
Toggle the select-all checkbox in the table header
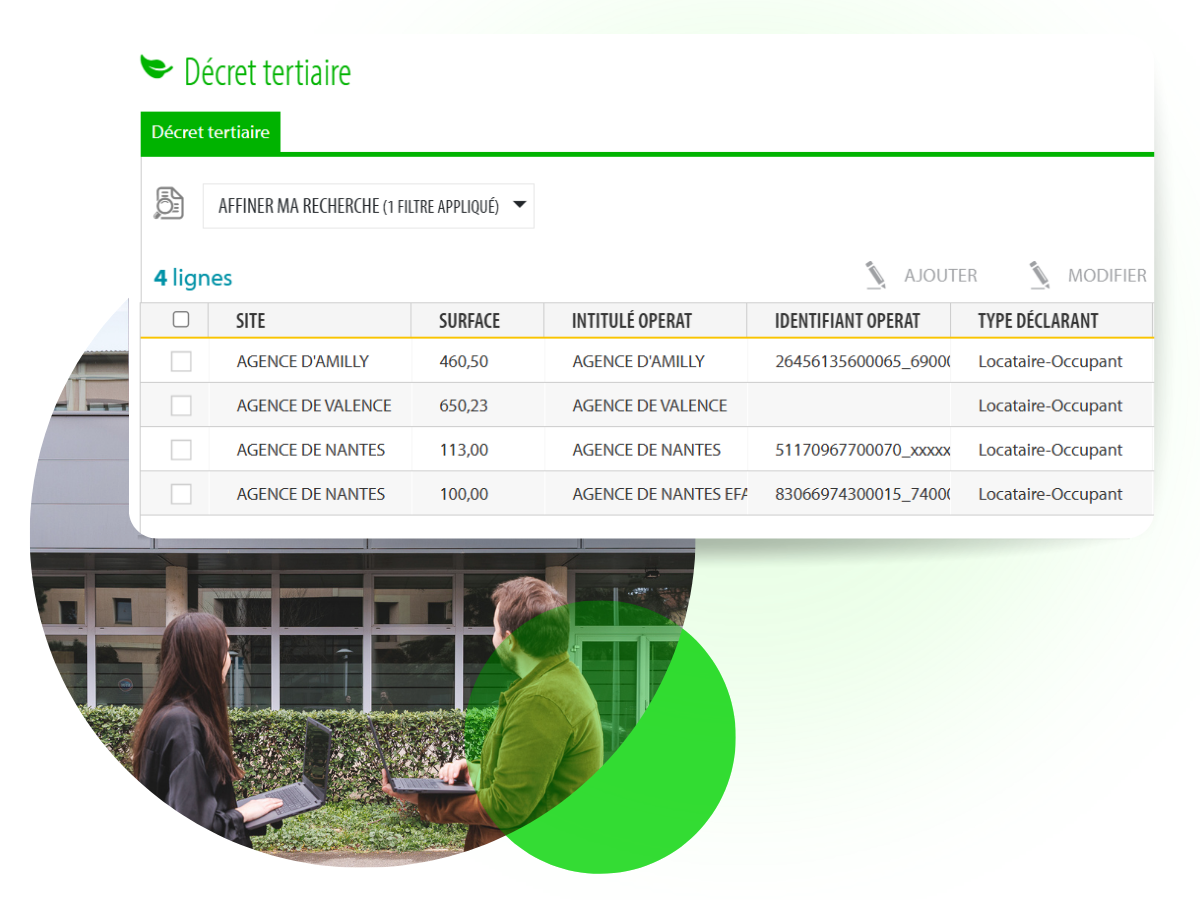(x=183, y=318)
